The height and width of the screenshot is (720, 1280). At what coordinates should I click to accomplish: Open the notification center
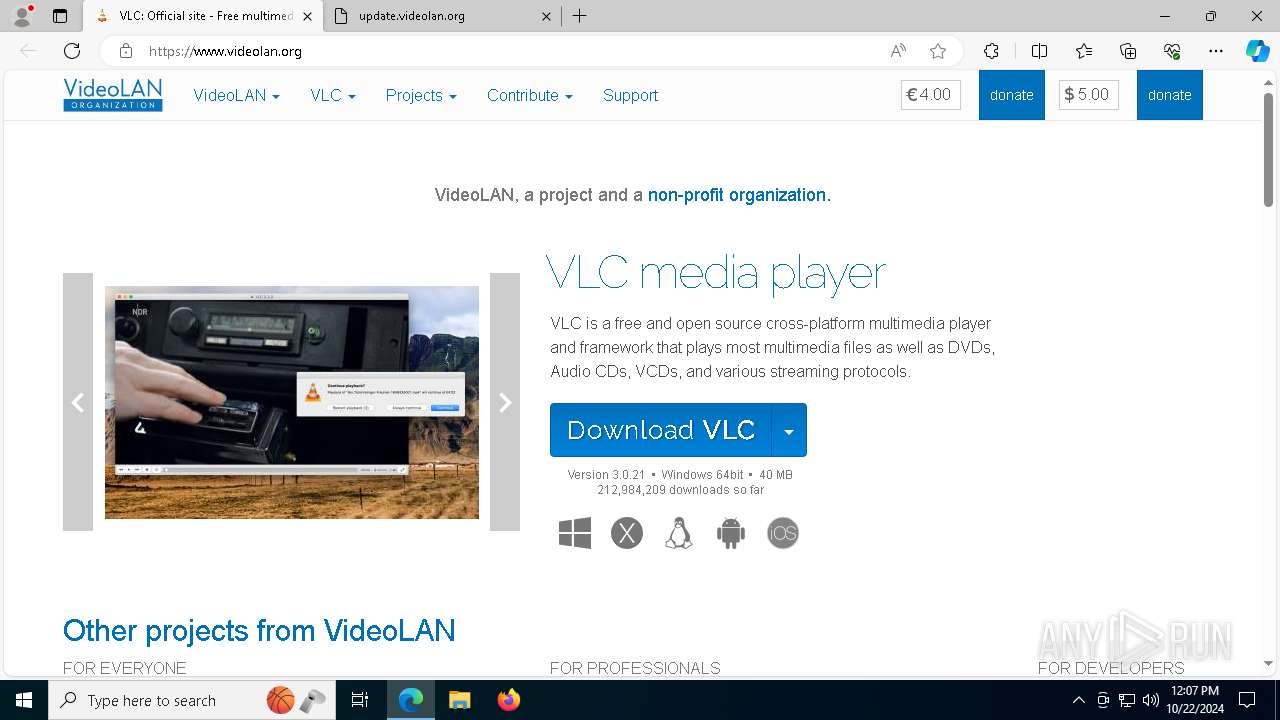(x=1247, y=700)
